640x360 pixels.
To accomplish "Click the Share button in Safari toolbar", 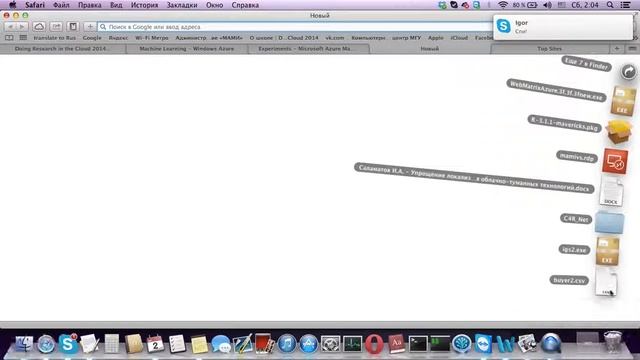I will [x=56, y=27].
